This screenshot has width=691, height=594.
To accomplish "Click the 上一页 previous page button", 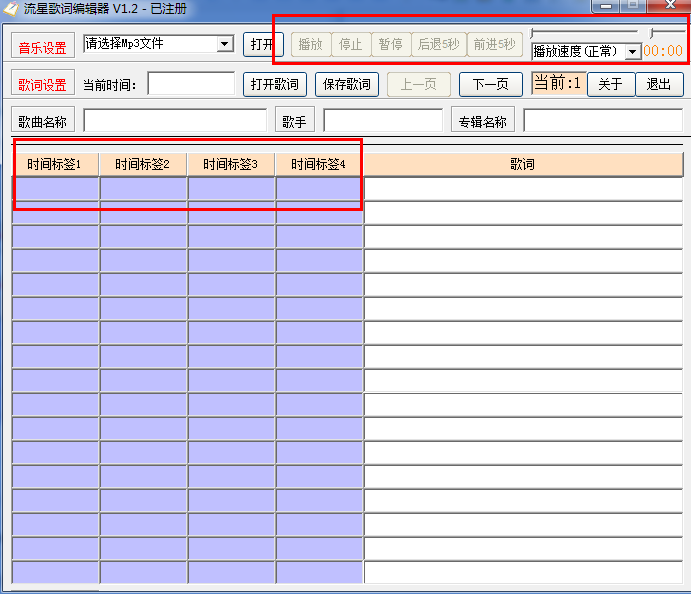I will coord(419,84).
